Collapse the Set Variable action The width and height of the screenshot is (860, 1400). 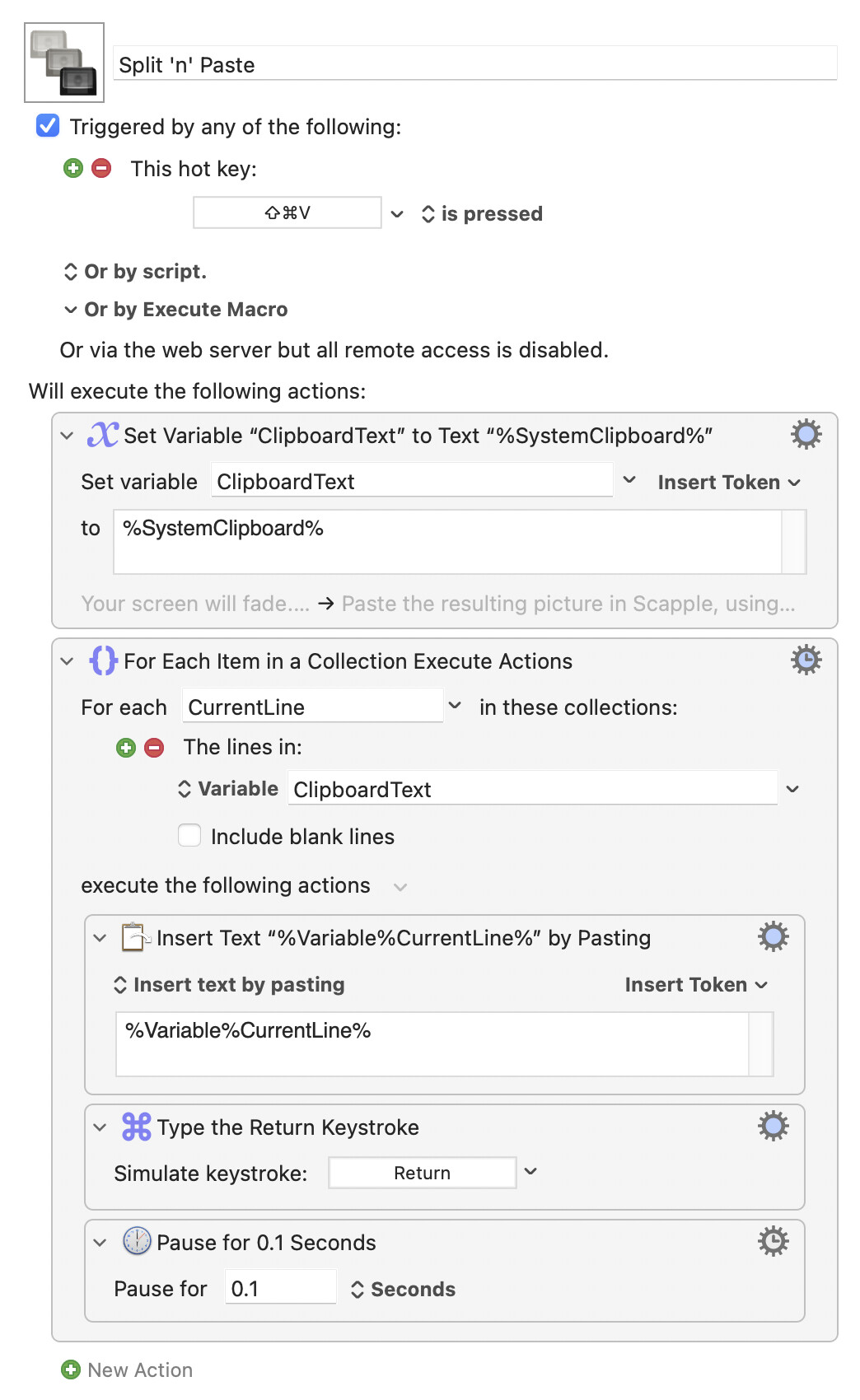(x=68, y=436)
